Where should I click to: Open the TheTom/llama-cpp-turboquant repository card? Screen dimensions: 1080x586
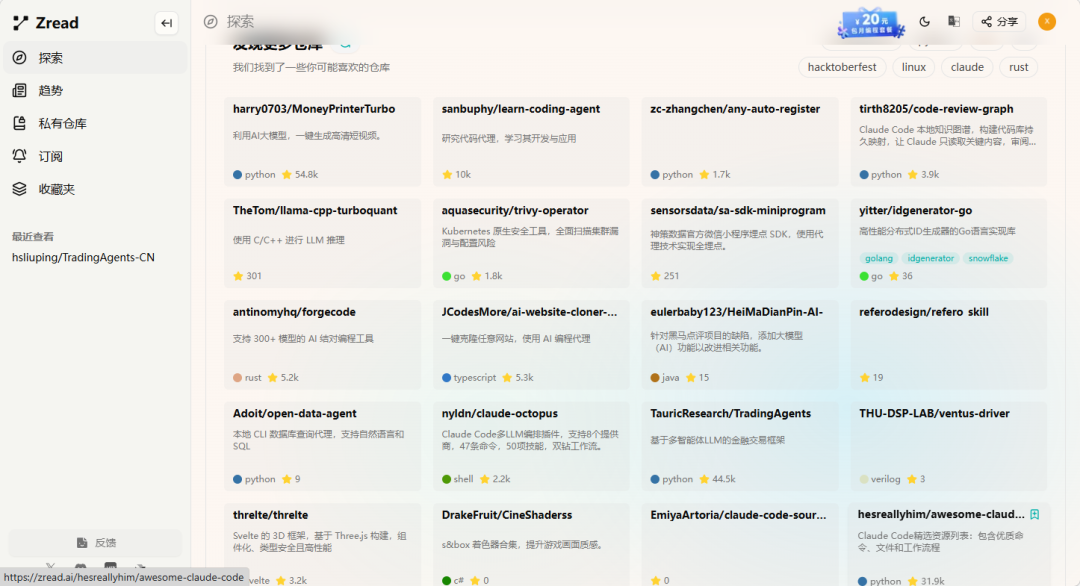tap(322, 243)
